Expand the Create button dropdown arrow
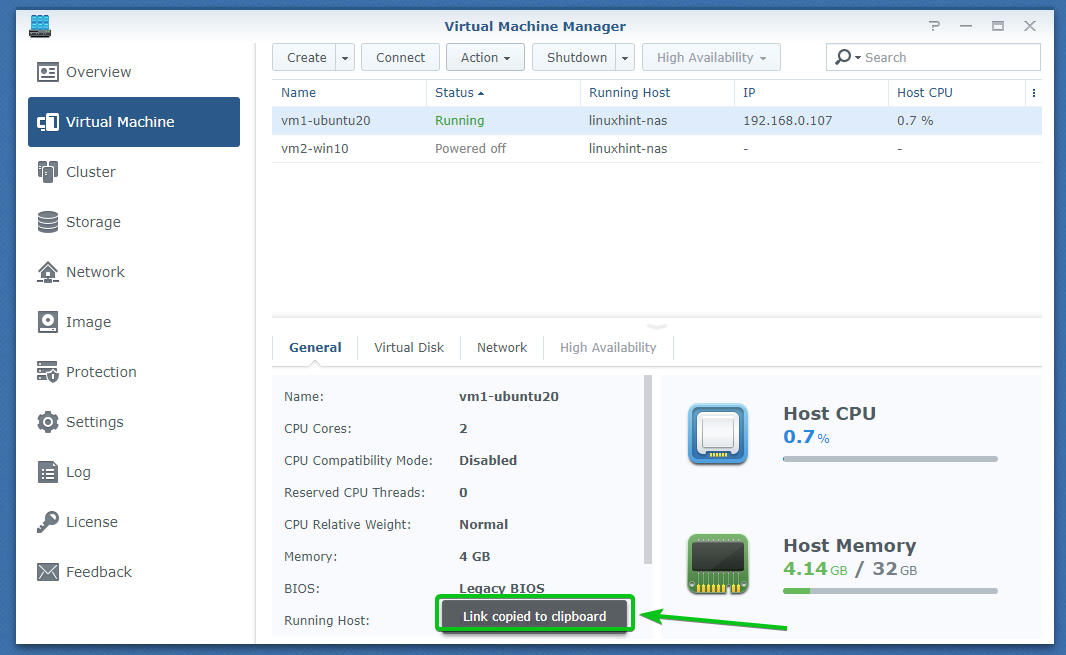This screenshot has width=1066, height=655. coord(345,58)
